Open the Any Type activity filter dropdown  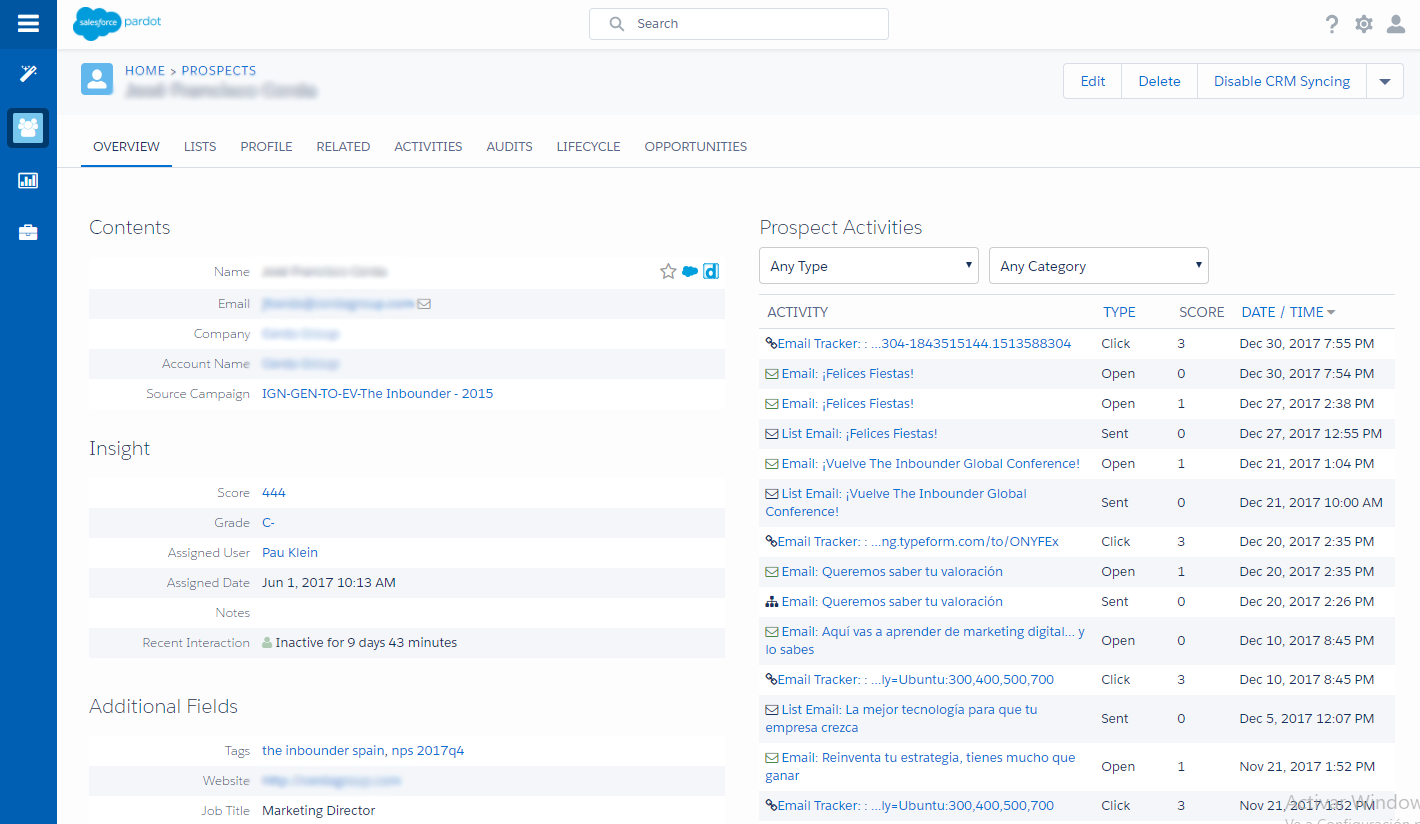[x=868, y=265]
